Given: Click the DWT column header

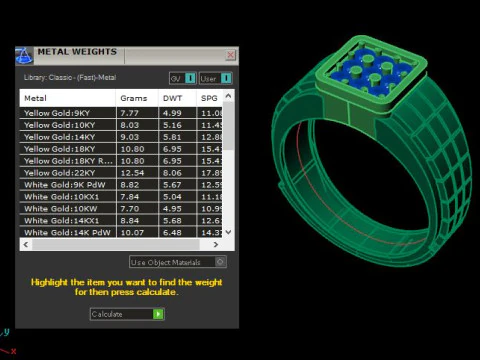Looking at the screenshot, I should click(x=177, y=98).
